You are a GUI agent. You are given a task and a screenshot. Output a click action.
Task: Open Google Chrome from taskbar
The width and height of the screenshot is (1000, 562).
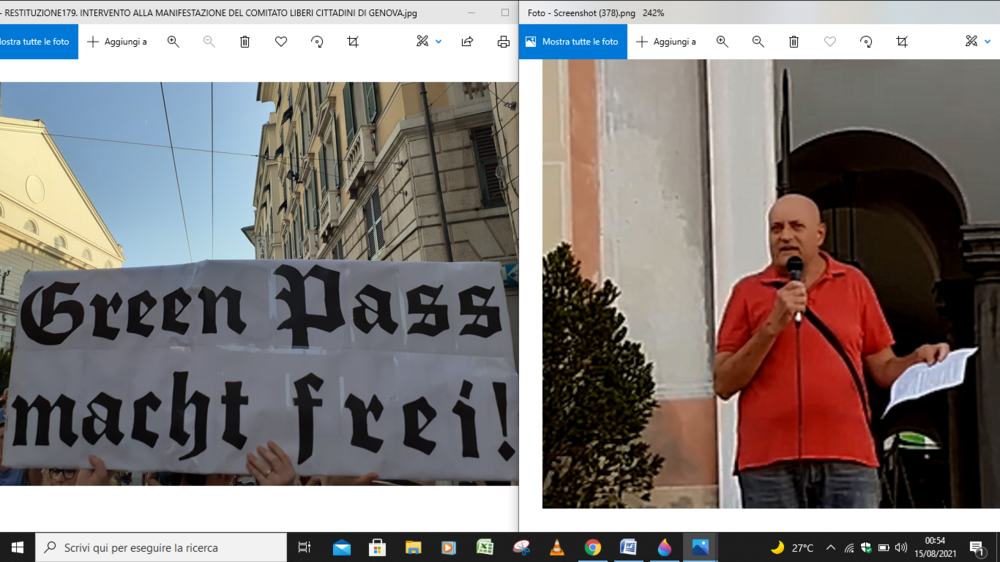592,547
